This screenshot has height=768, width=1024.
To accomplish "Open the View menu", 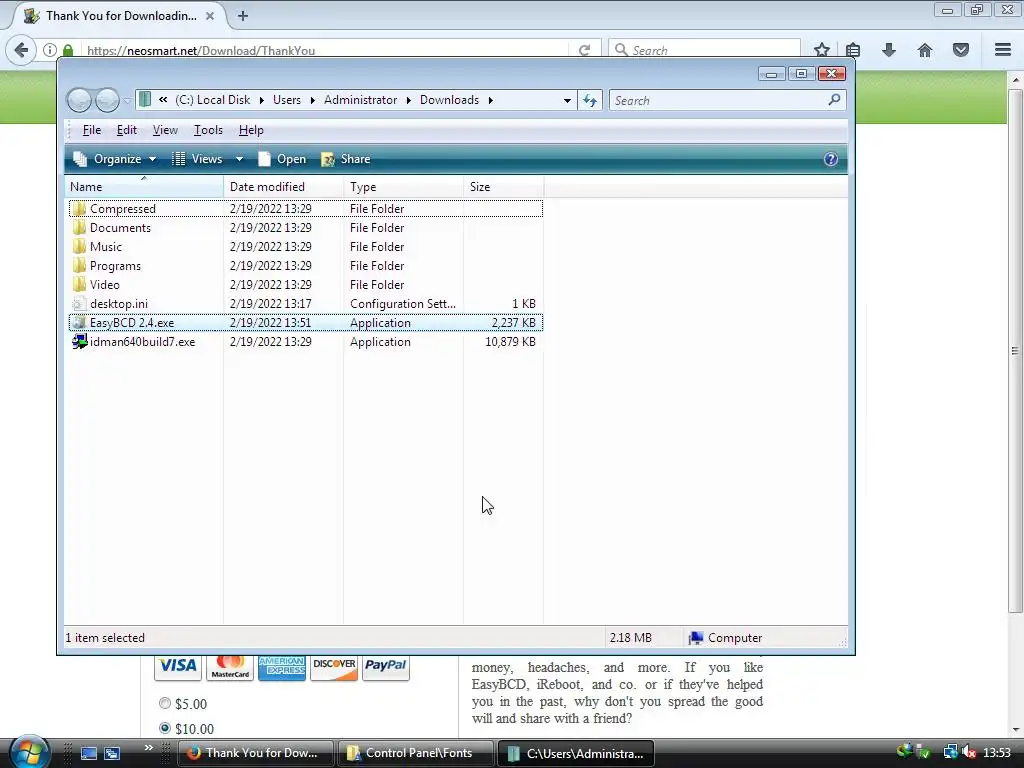I will pyautogui.click(x=165, y=130).
